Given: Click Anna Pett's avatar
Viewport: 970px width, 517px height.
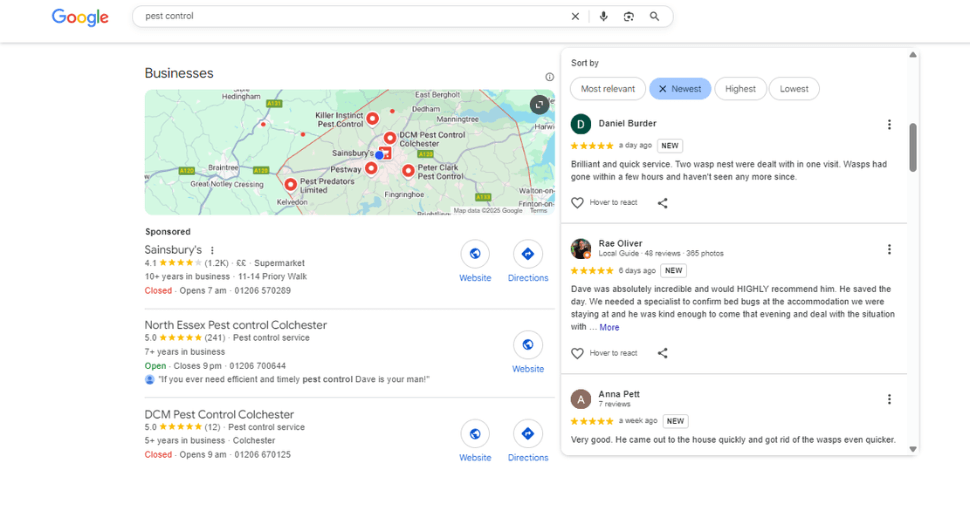Looking at the screenshot, I should pyautogui.click(x=580, y=400).
